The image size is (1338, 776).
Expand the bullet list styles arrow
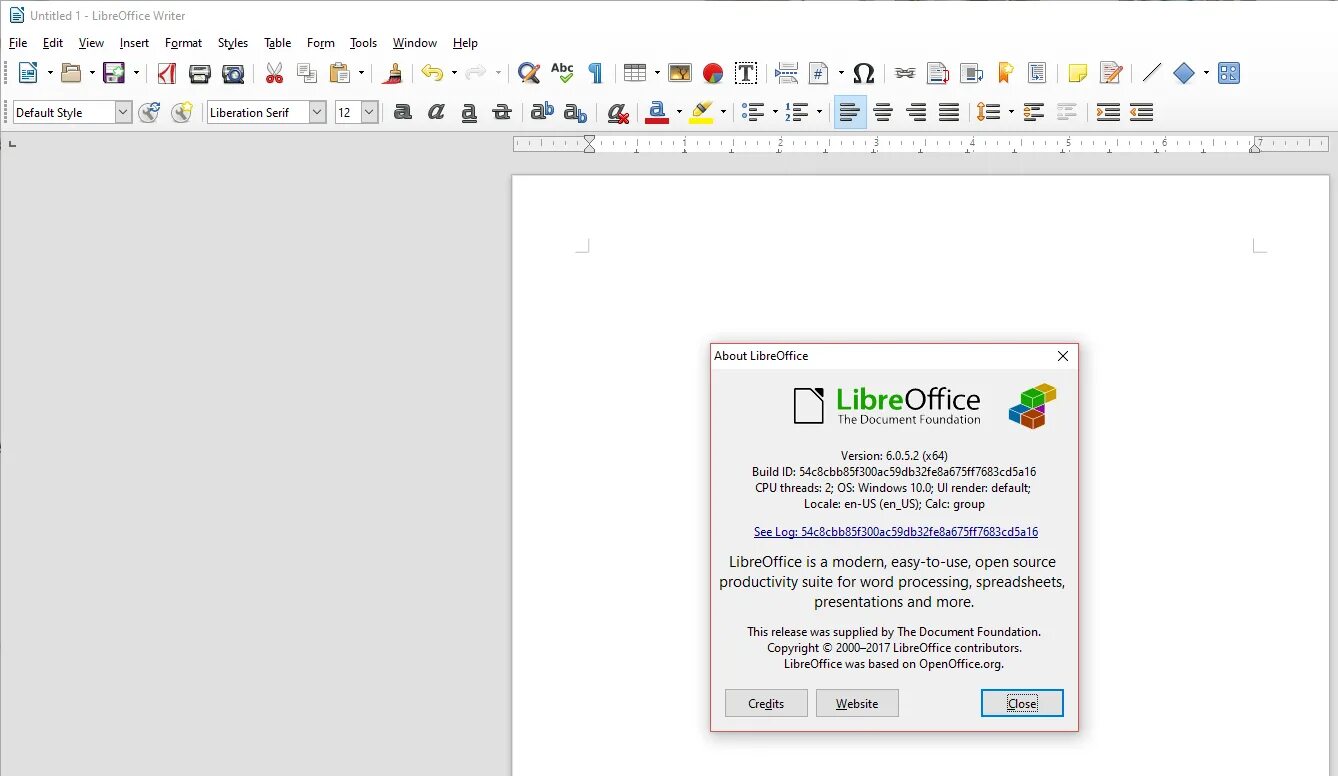[775, 113]
